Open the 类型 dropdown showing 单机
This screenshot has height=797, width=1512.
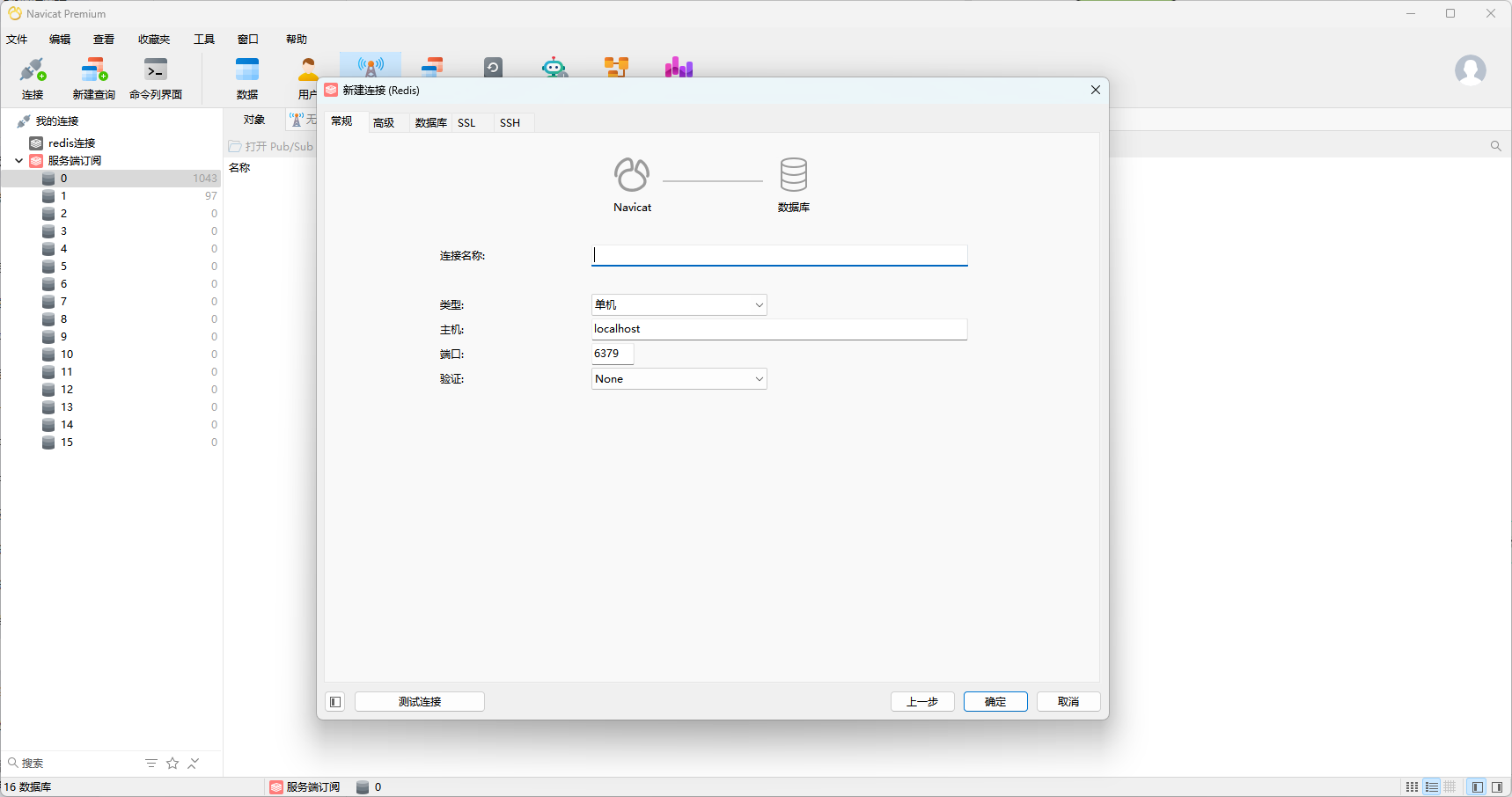tap(679, 304)
